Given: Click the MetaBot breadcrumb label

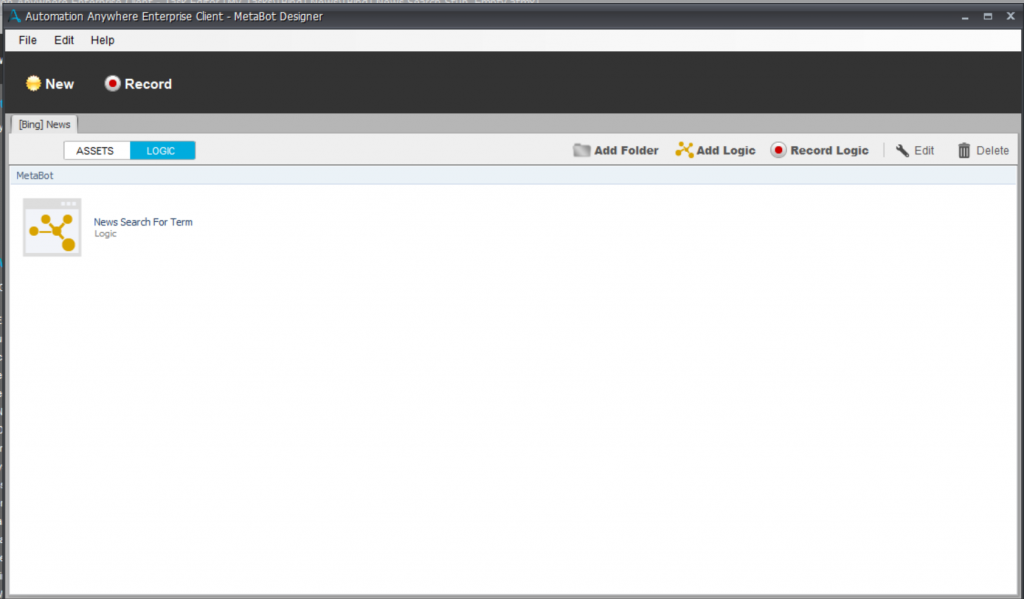Looking at the screenshot, I should click(35, 176).
